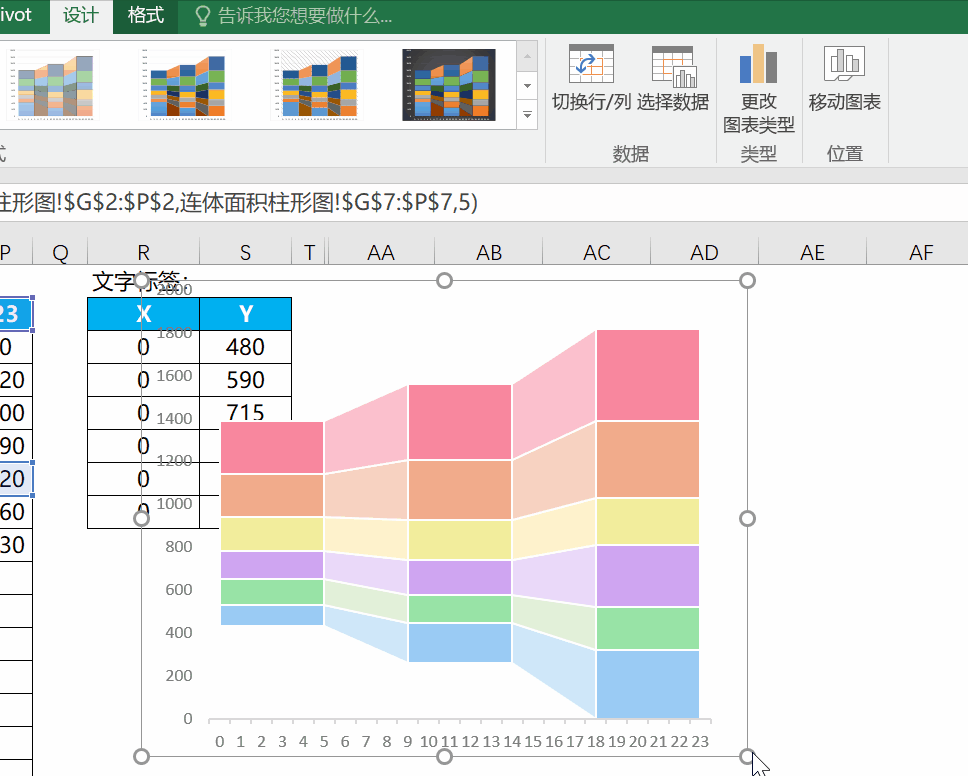The width and height of the screenshot is (968, 776).
Task: Expand the full chart styles gallery
Action: 528,116
